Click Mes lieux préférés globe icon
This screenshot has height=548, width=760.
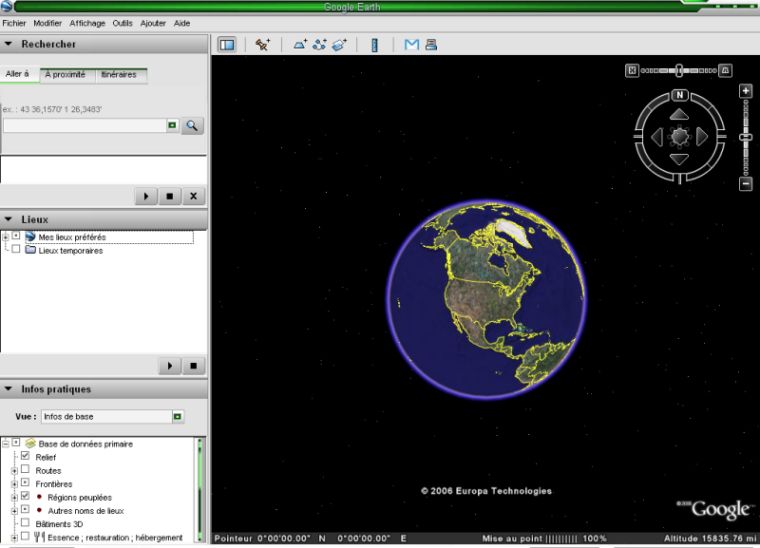pyautogui.click(x=31, y=236)
